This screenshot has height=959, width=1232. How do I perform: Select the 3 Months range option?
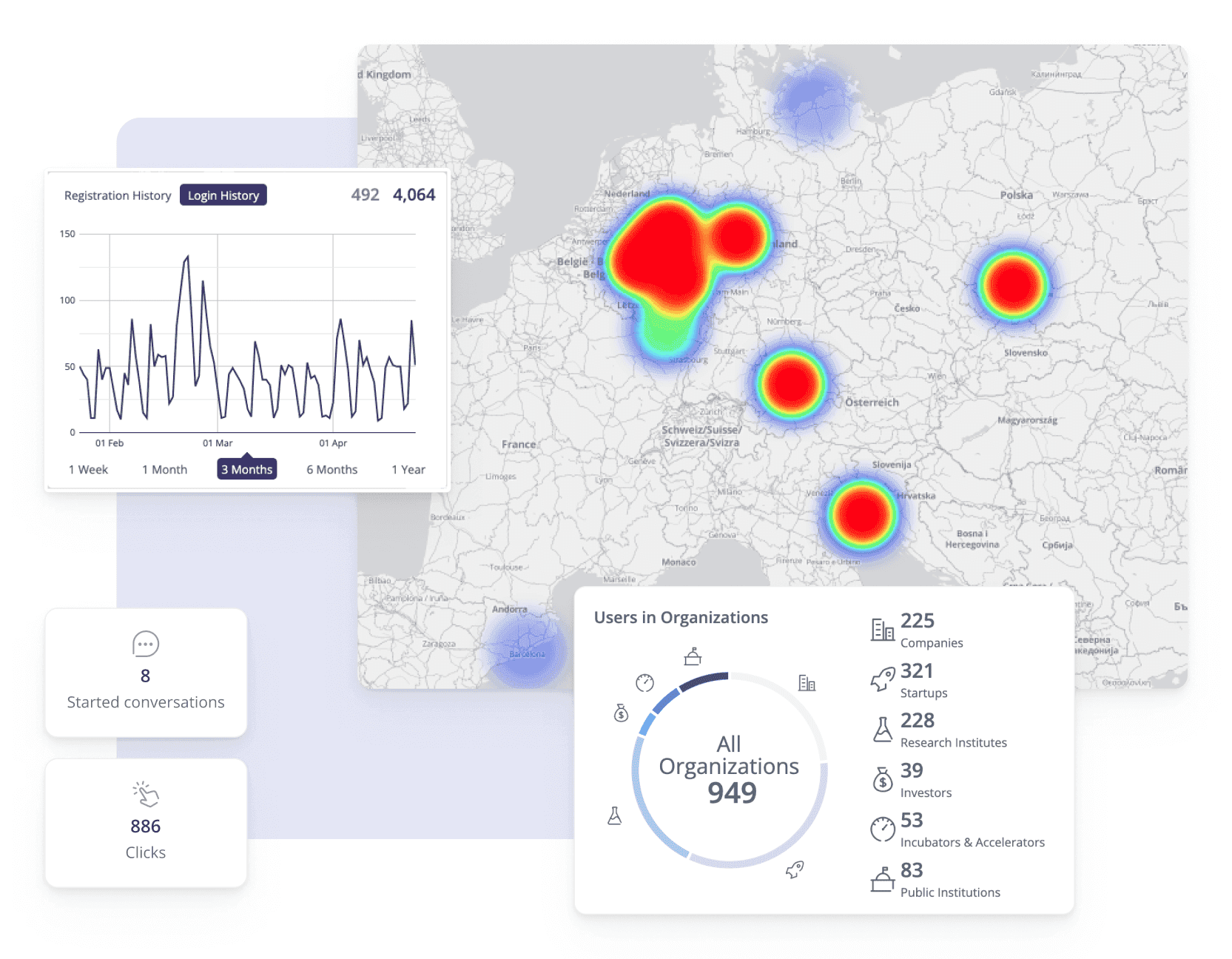[247, 470]
